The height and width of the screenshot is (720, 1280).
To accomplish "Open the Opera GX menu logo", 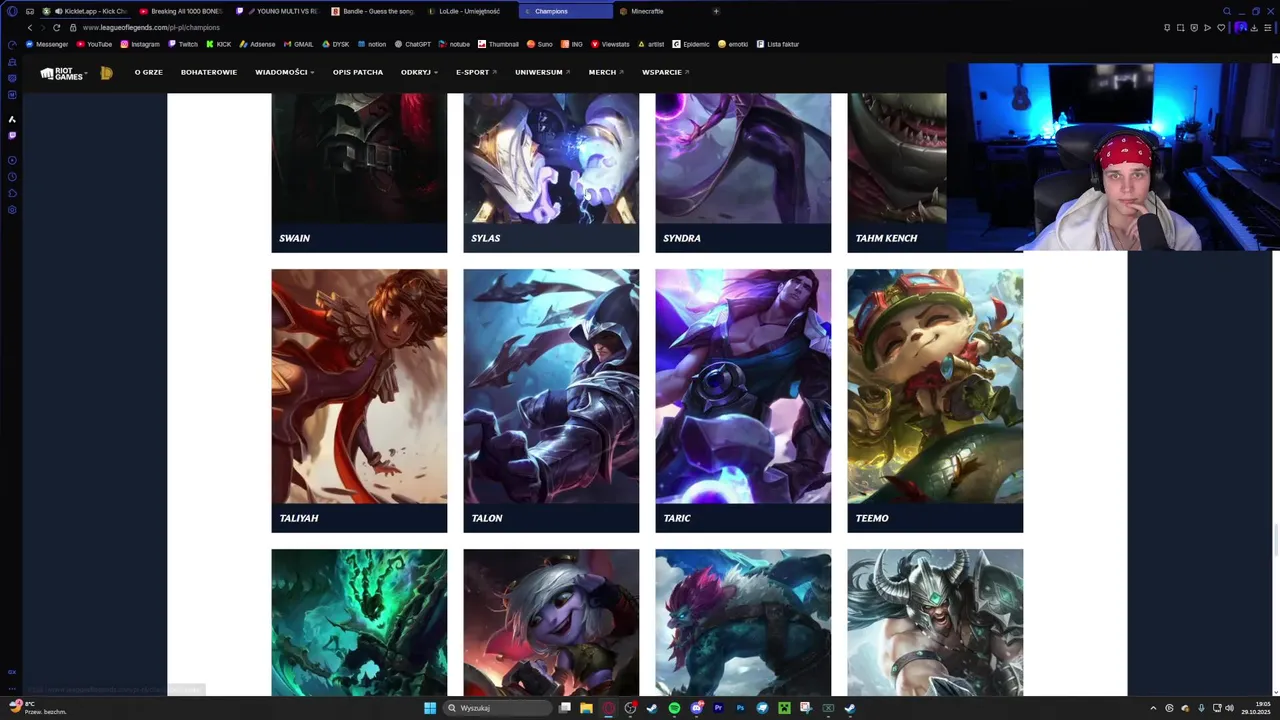I will click(12, 11).
